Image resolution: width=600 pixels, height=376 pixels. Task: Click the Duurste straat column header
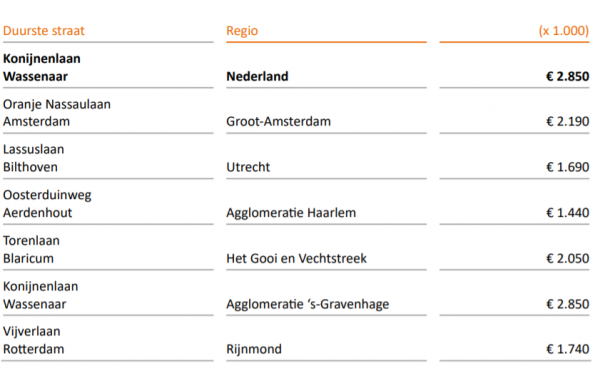44,31
